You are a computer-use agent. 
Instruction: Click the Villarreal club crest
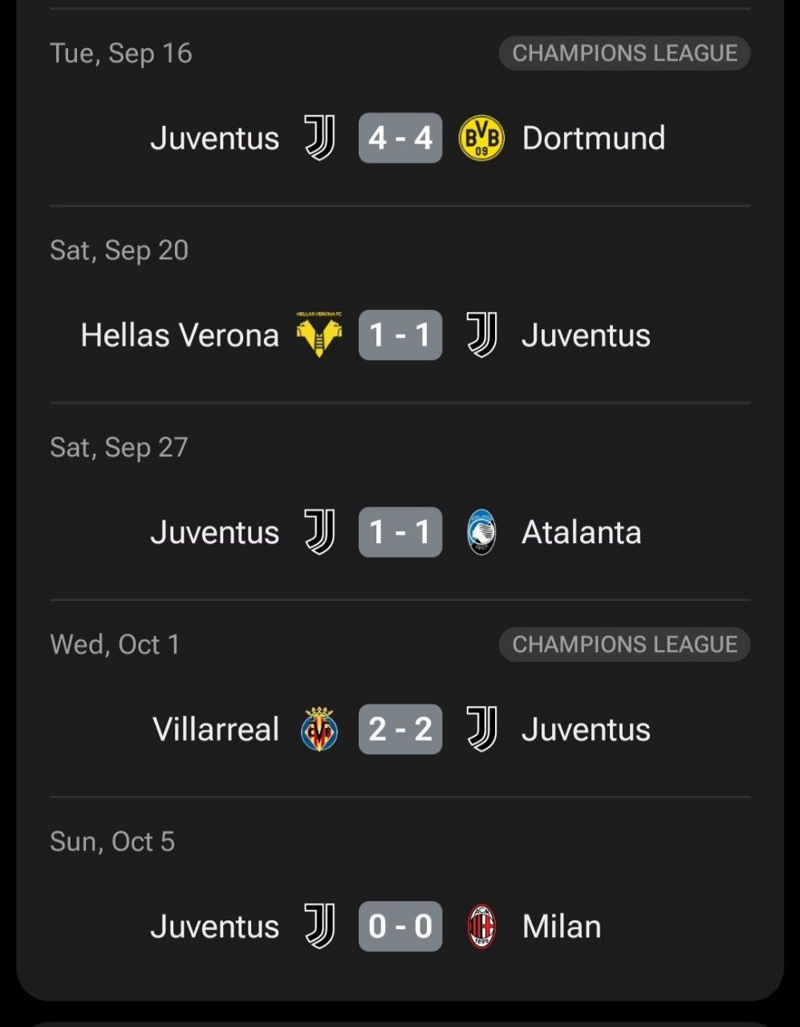319,729
